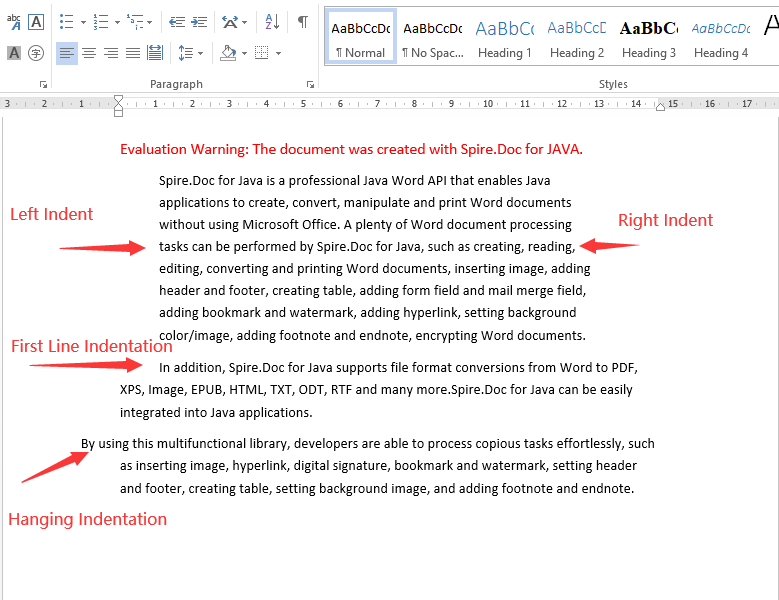Click the Sort A-Z icon
Image resolution: width=779 pixels, height=600 pixels.
272,22
